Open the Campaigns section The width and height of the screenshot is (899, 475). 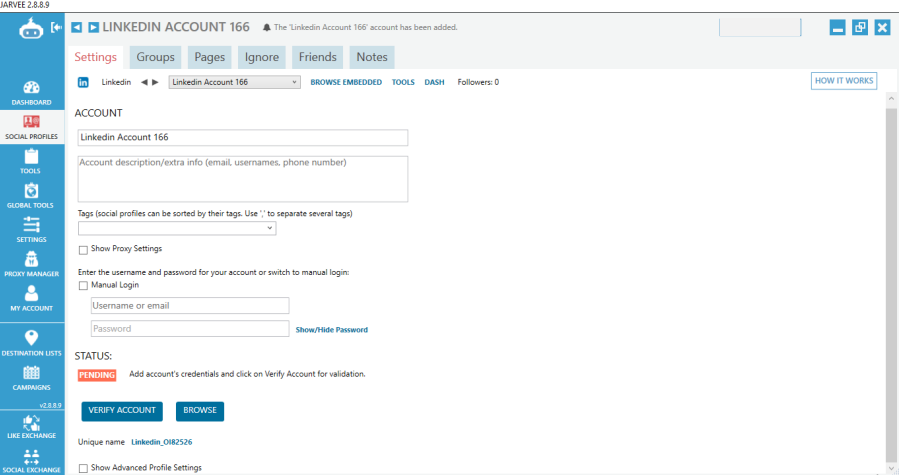click(x=32, y=378)
